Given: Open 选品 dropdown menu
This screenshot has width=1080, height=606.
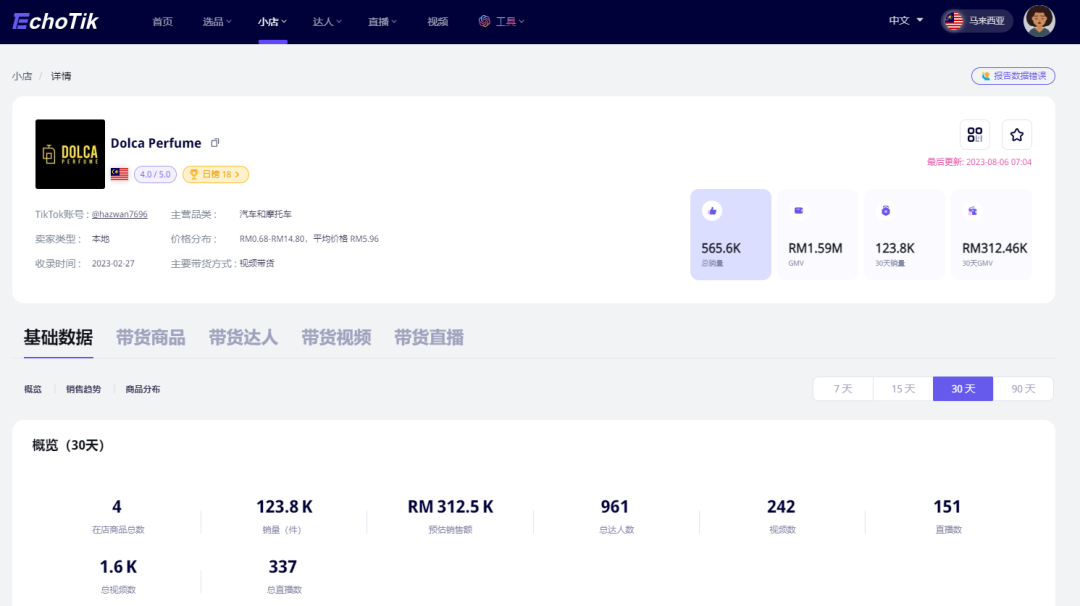Looking at the screenshot, I should (216, 21).
